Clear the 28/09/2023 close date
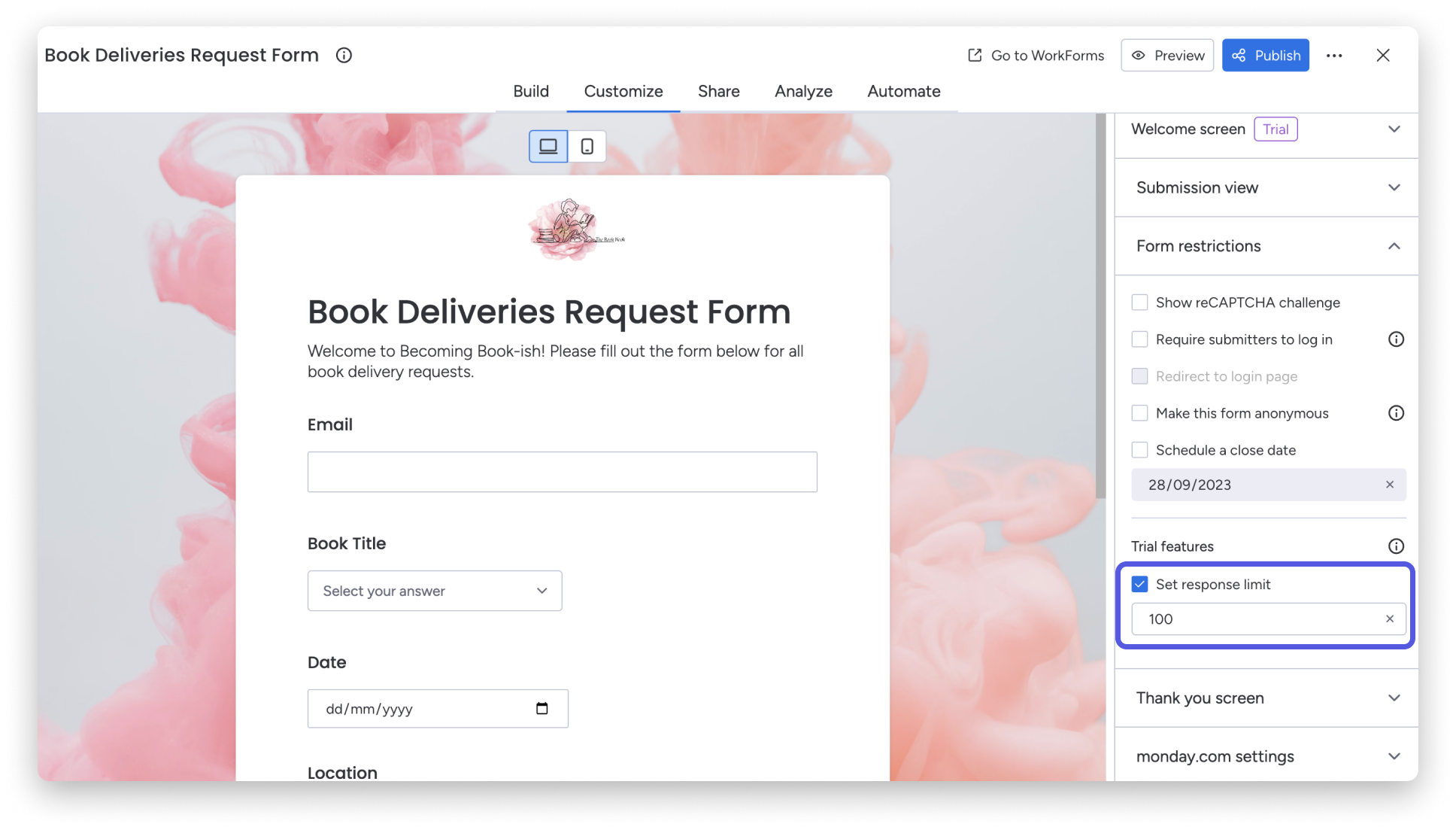The height and width of the screenshot is (830, 1456). pos(1389,485)
